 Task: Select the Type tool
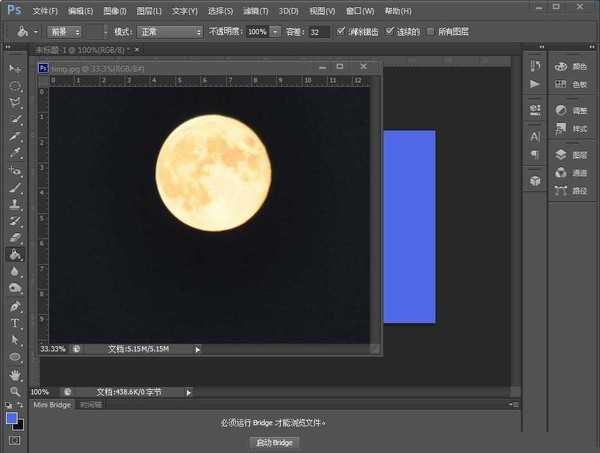15,323
